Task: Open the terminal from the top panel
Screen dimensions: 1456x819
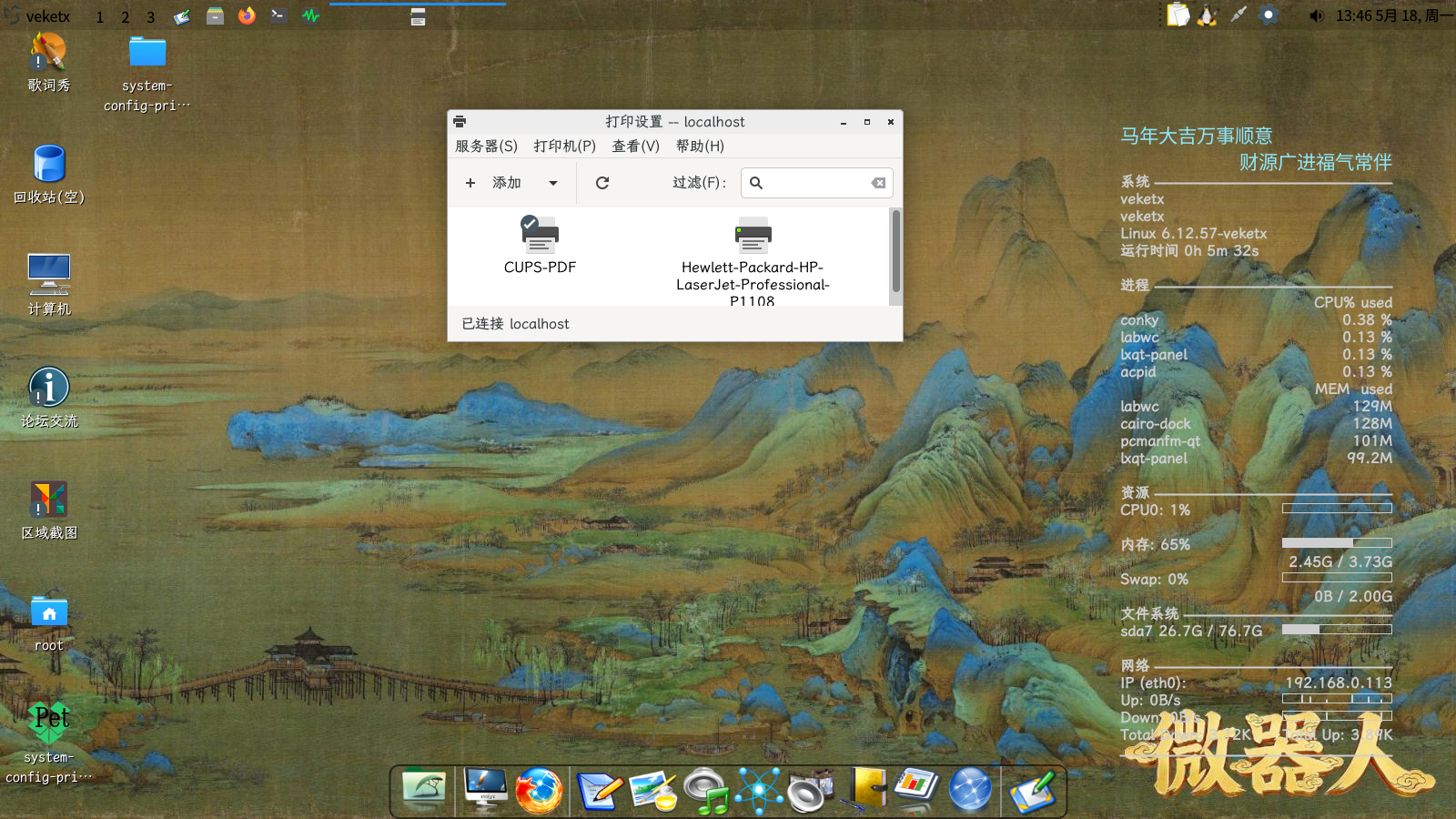Action: click(x=278, y=15)
